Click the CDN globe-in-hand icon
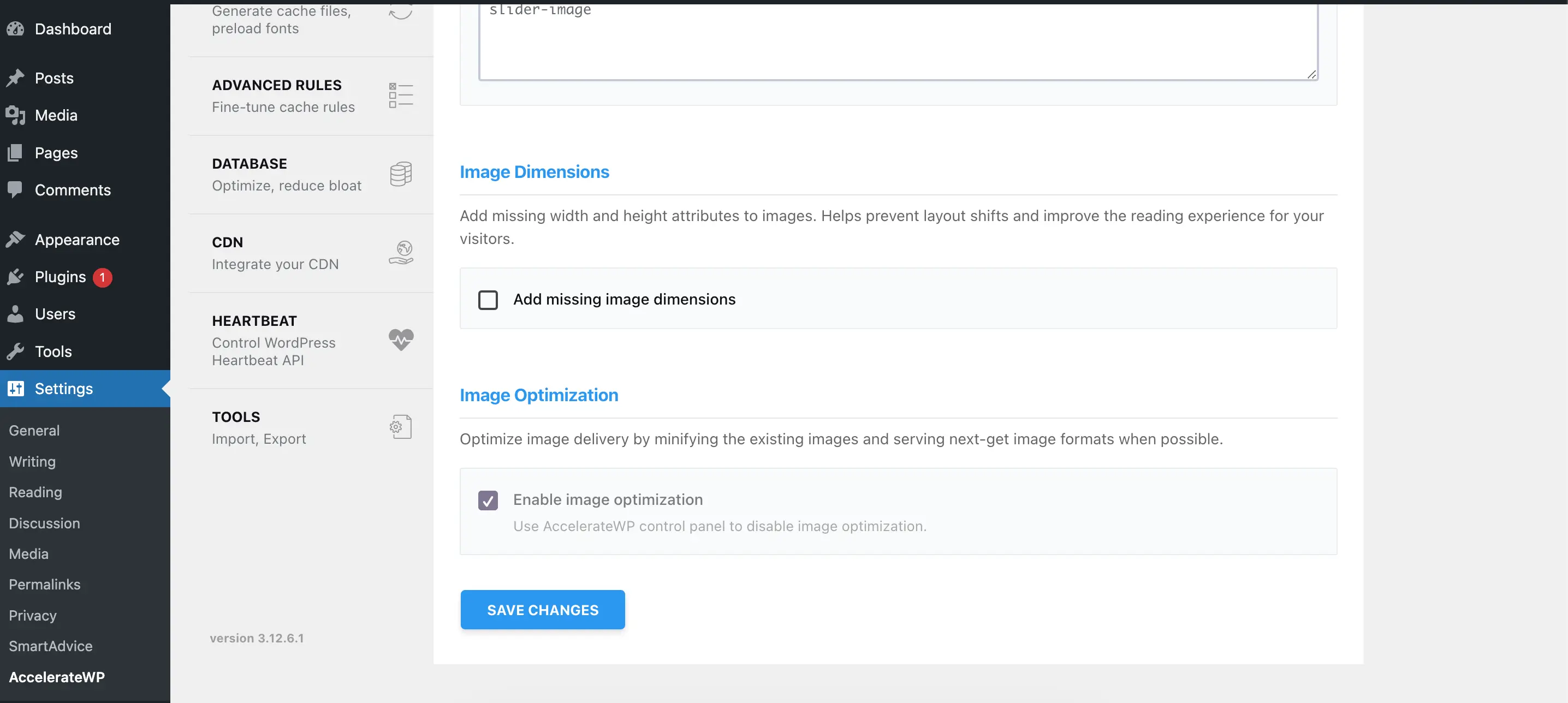The height and width of the screenshot is (703, 1568). point(401,253)
